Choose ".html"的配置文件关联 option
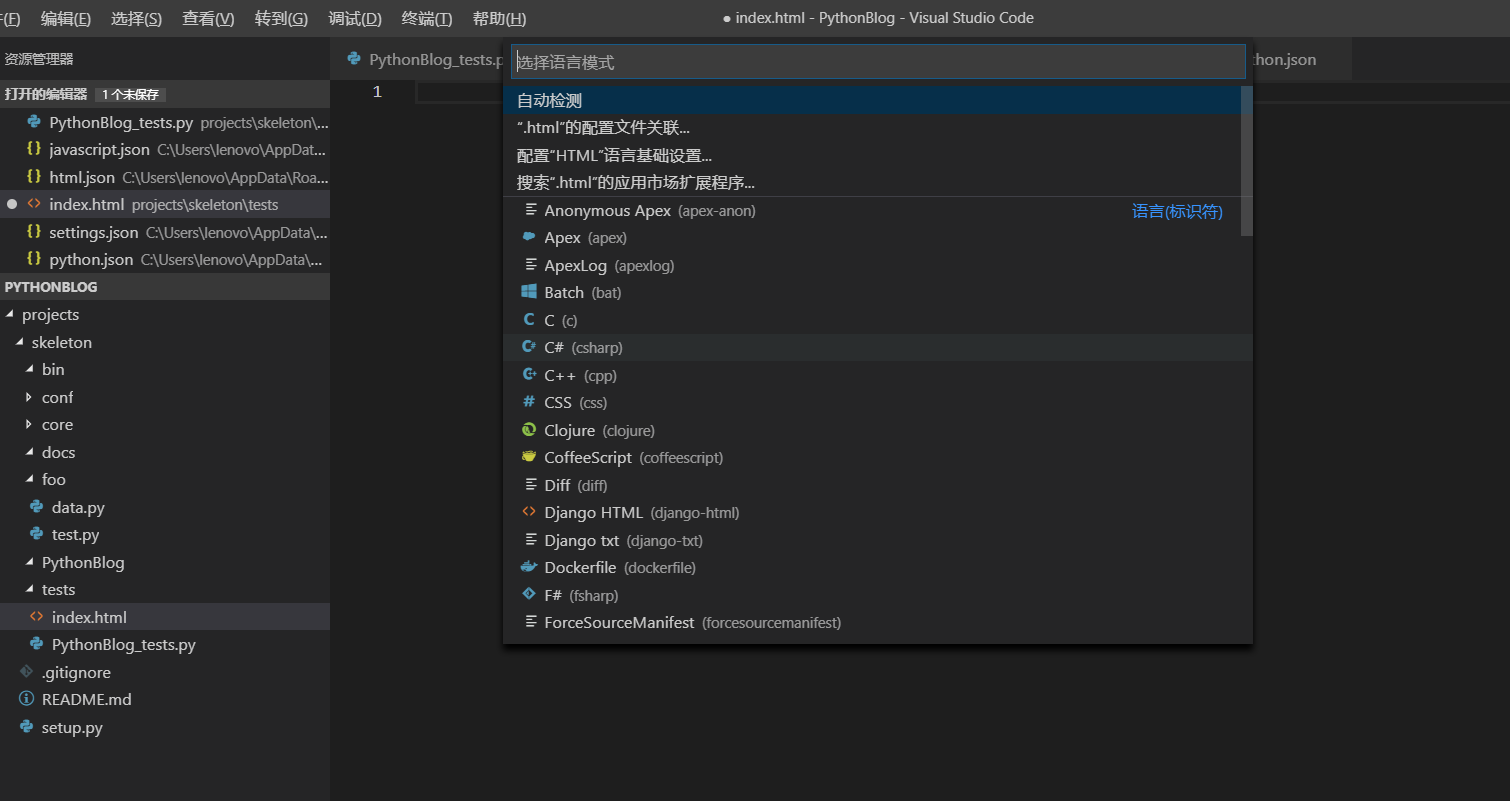1510x801 pixels. 870,128
